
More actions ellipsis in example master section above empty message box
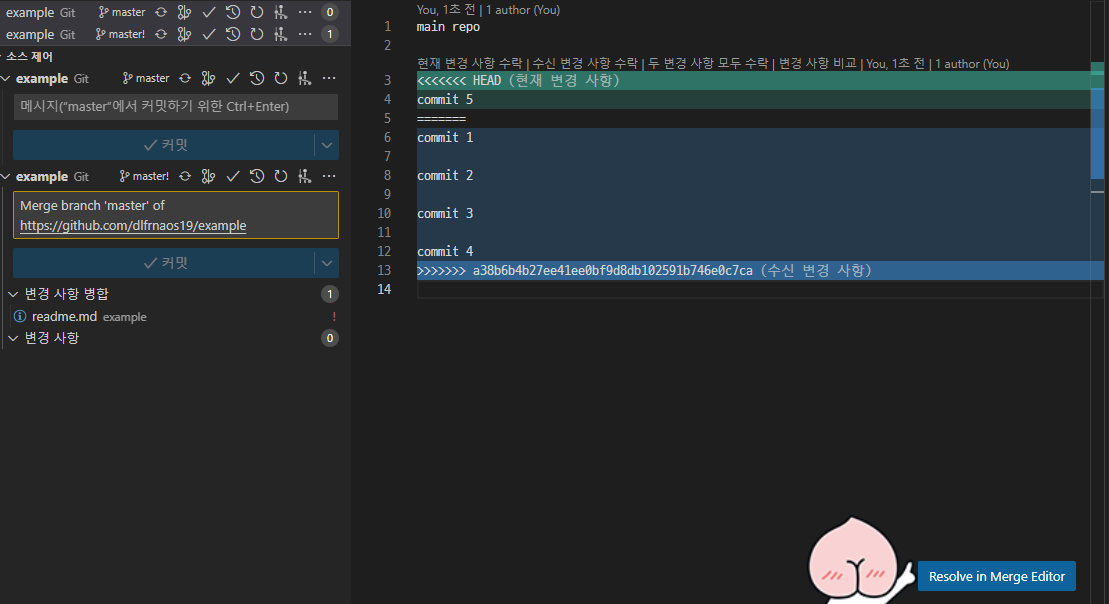[329, 78]
